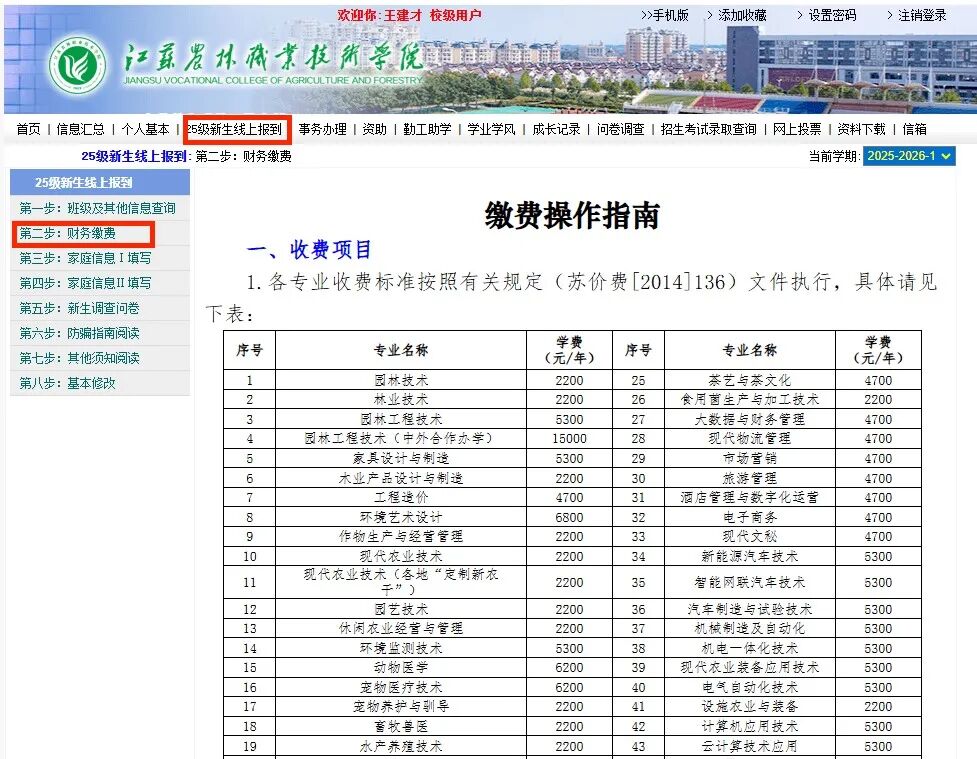977x759 pixels.
Task: Select 第二步：财务缴费 in the sidebar
Action: pyautogui.click(x=67, y=234)
